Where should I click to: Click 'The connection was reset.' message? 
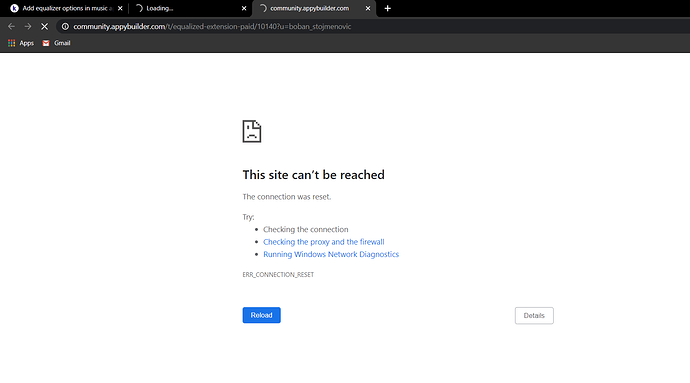(x=287, y=197)
